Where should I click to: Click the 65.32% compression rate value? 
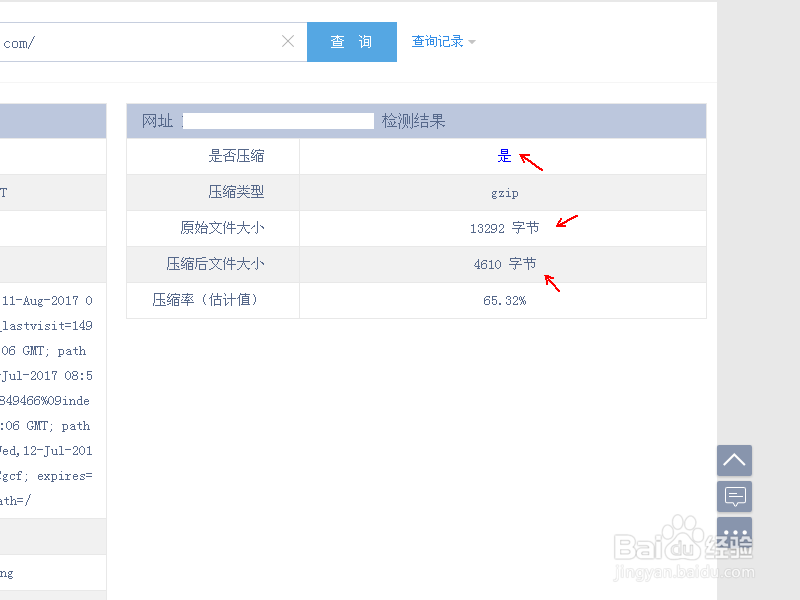click(x=505, y=300)
